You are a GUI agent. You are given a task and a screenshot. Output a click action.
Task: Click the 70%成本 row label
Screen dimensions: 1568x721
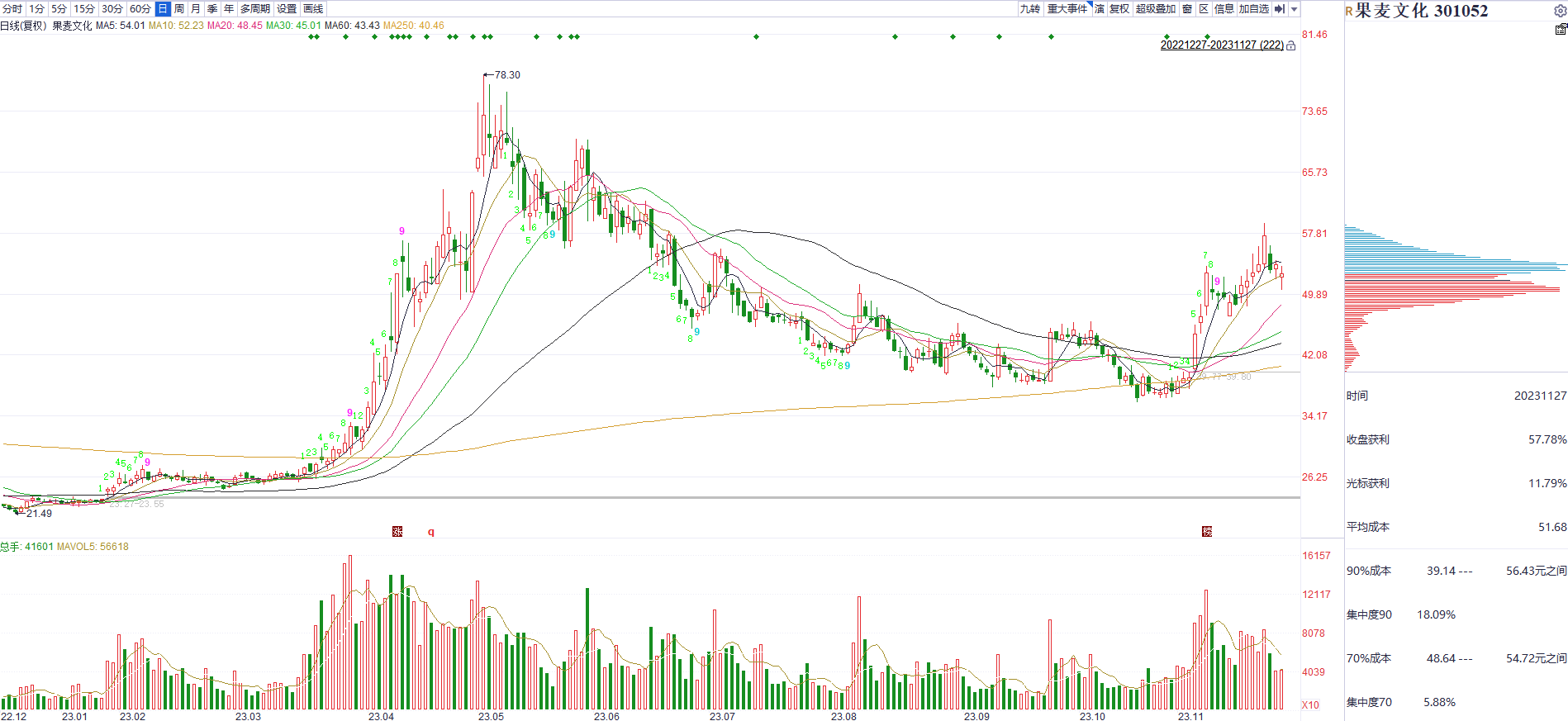click(1369, 659)
